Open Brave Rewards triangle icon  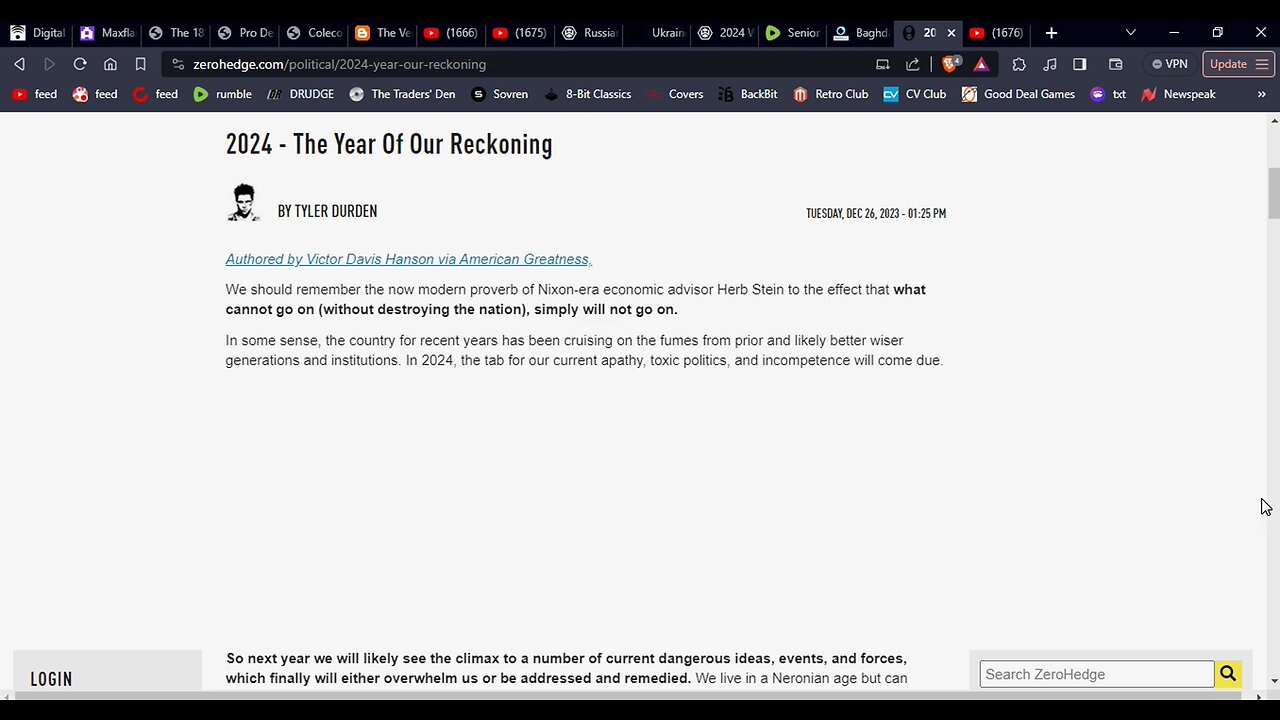tap(981, 64)
